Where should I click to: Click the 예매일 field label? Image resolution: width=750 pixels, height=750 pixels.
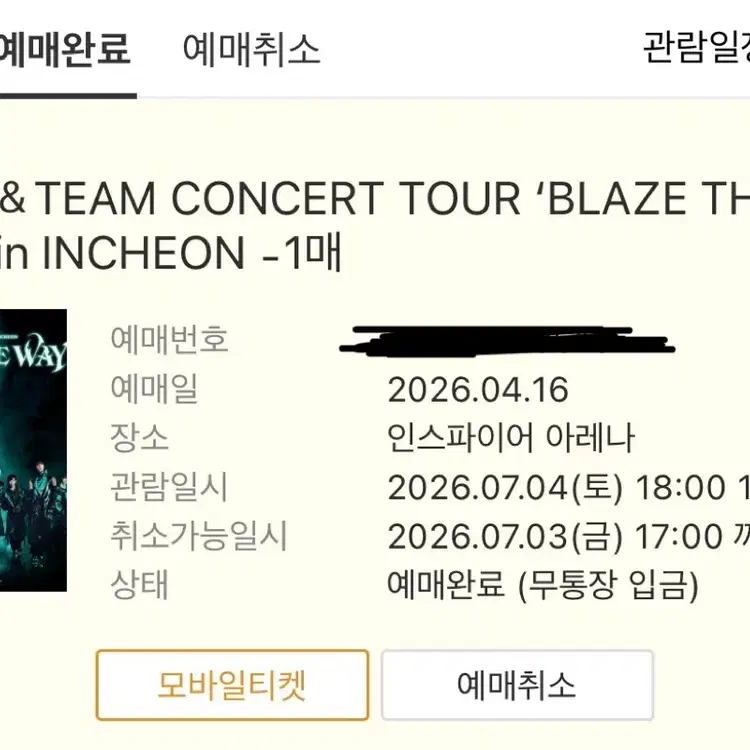pos(154,388)
